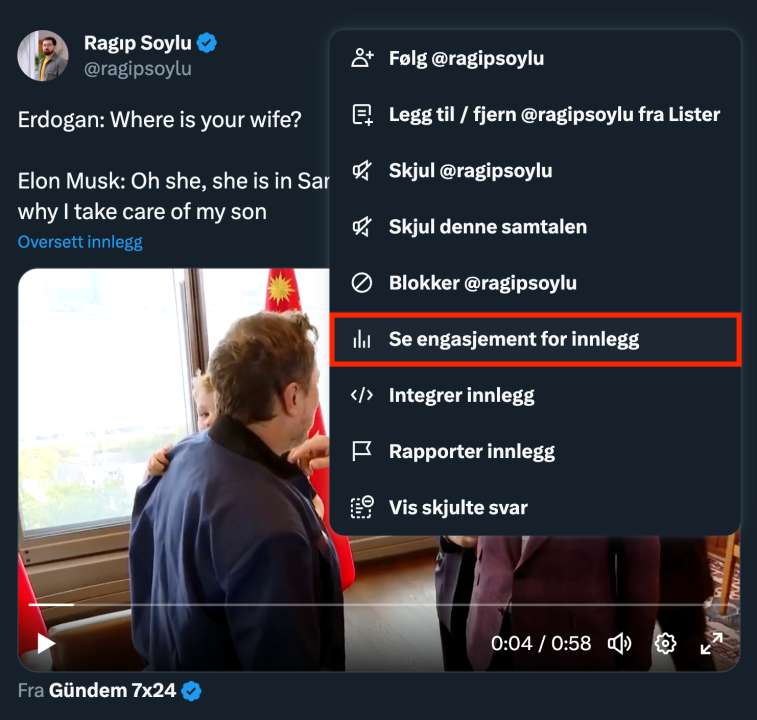Viewport: 757px width, 720px height.
Task: Click the follow-user icon next to Følg
Action: click(x=362, y=58)
